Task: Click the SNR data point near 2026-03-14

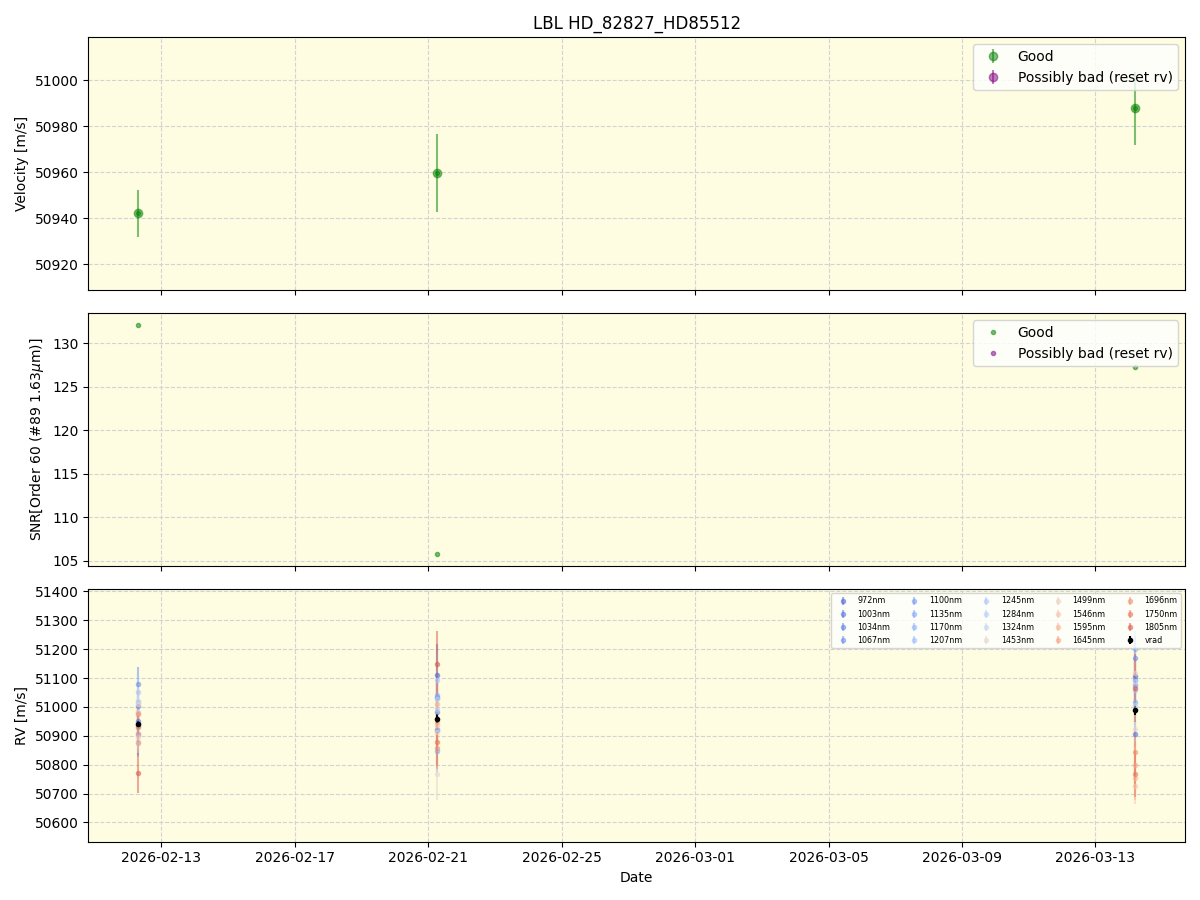Action: click(1134, 368)
